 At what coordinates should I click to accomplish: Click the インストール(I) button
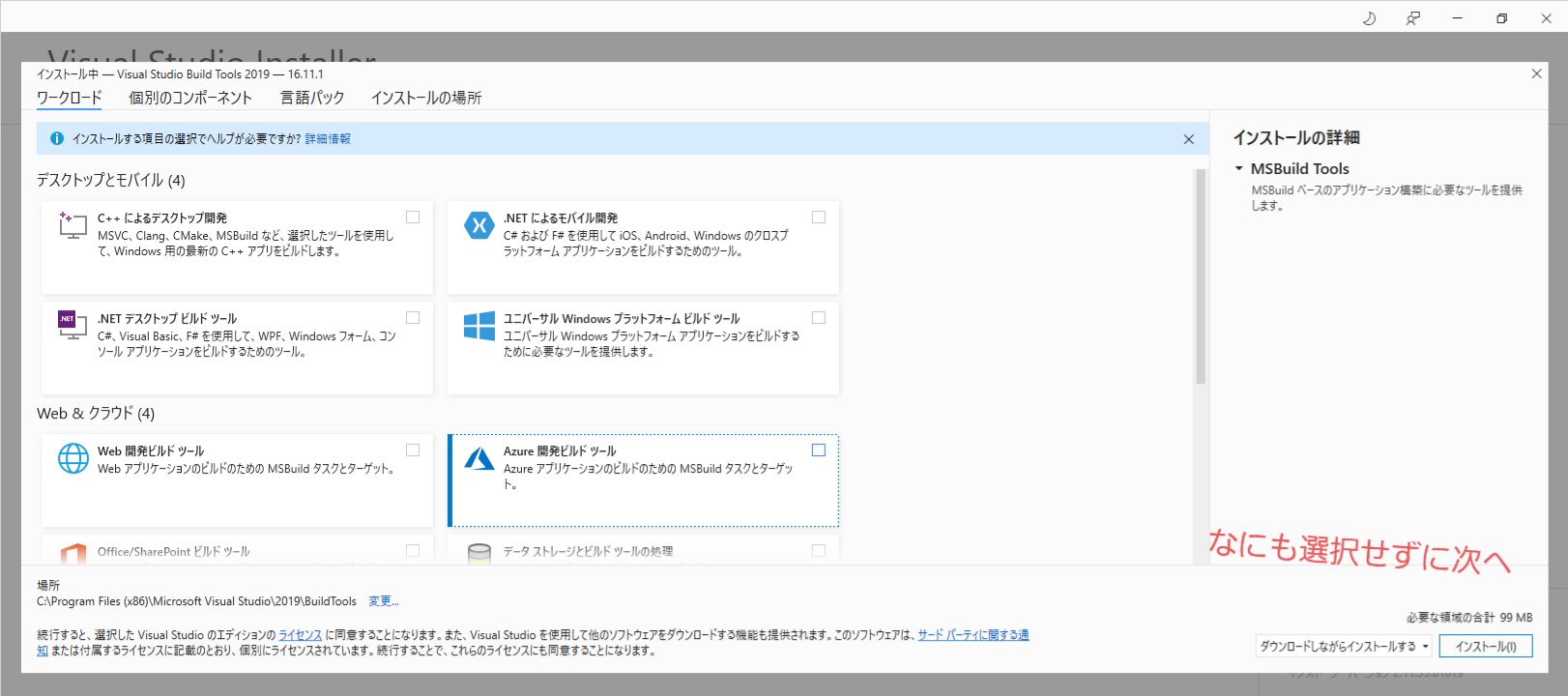(1486, 646)
